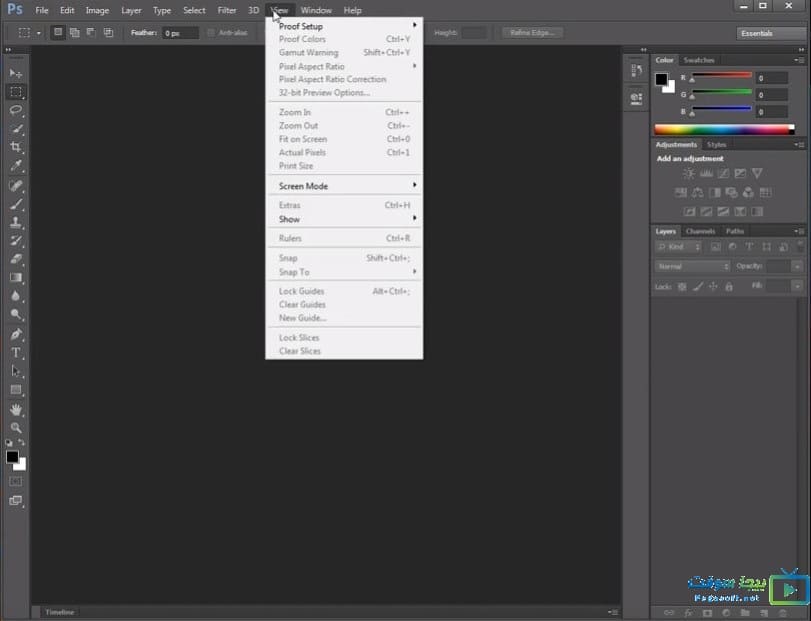
Task: Switch to the Channels tab
Action: (x=700, y=231)
